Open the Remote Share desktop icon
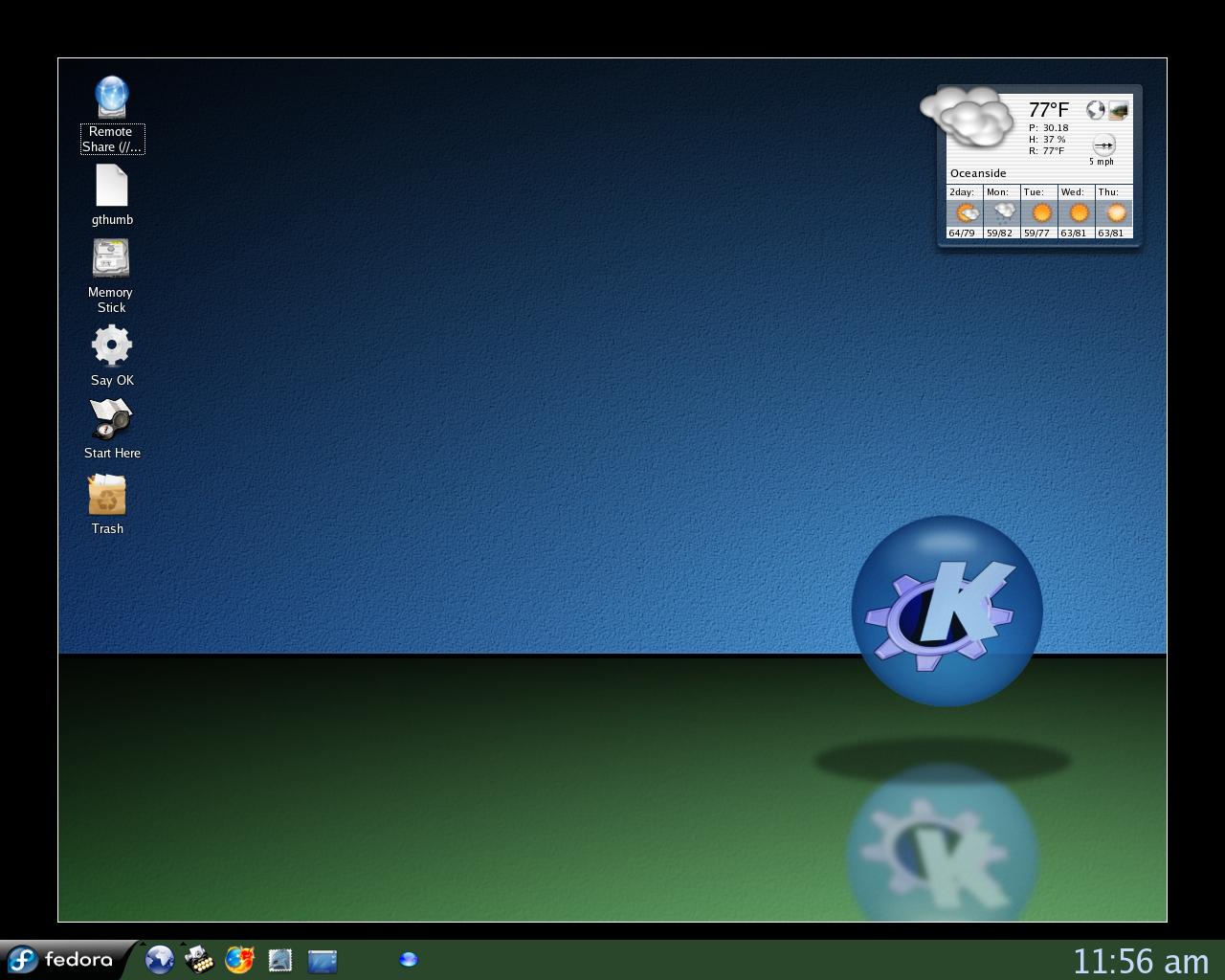The height and width of the screenshot is (980, 1225). pos(112,97)
